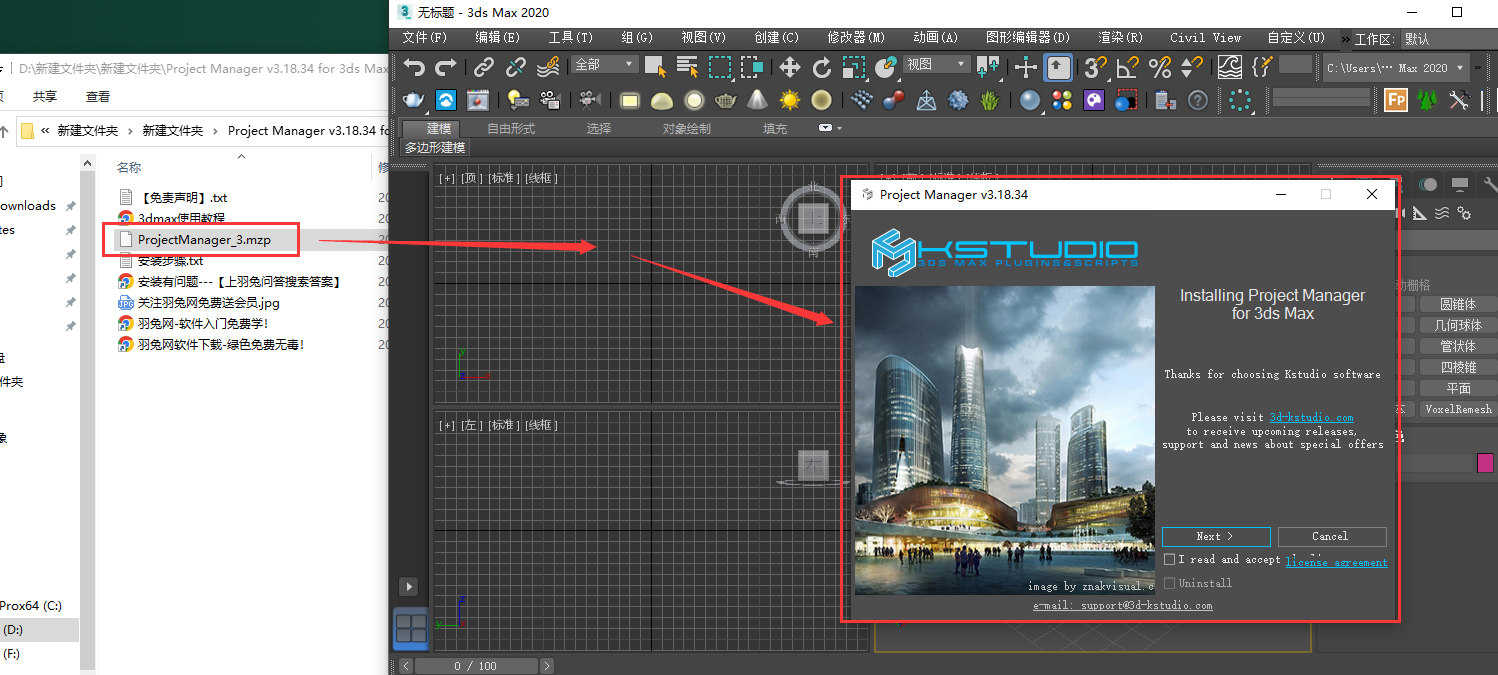Click the yellow sun light icon
Viewport: 1498px width, 675px height.
pyautogui.click(x=790, y=100)
